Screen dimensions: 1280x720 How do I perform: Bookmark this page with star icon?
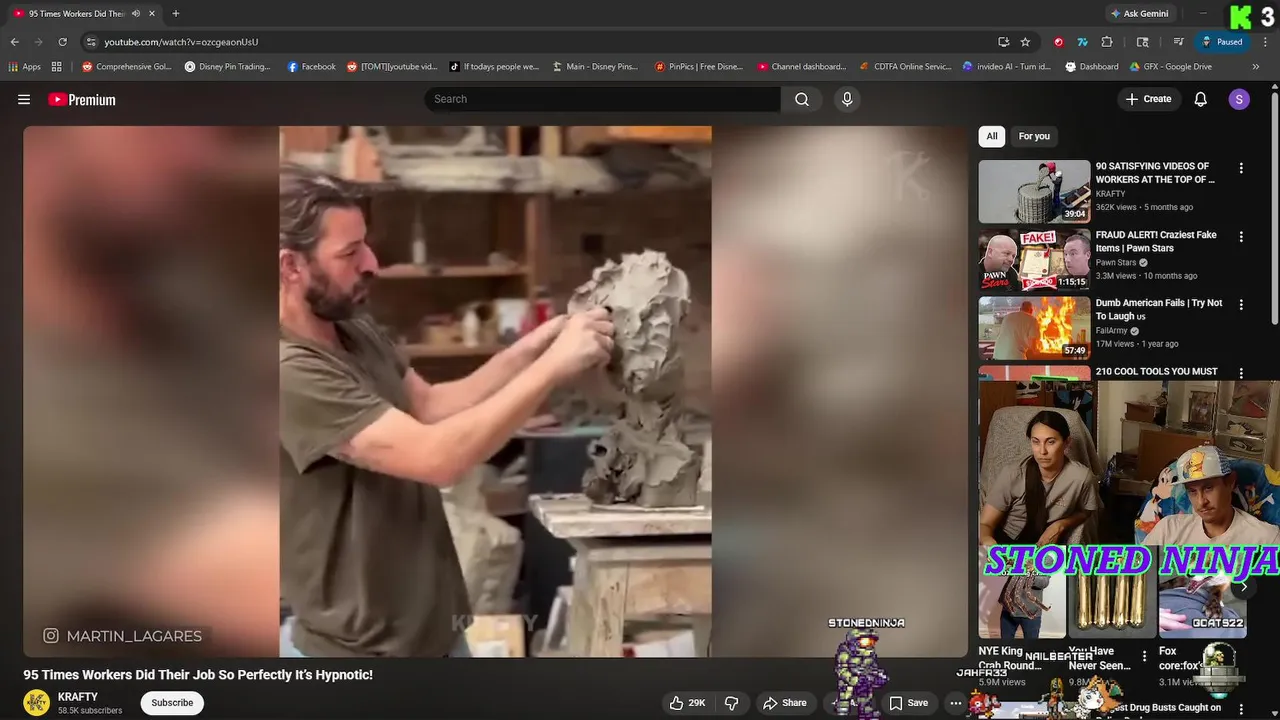1025,42
